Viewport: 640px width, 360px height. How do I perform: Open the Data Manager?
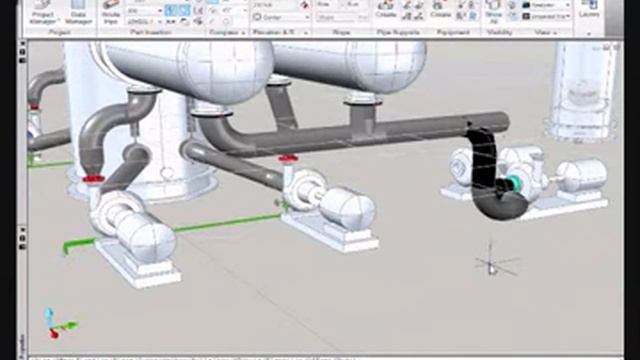click(x=78, y=12)
